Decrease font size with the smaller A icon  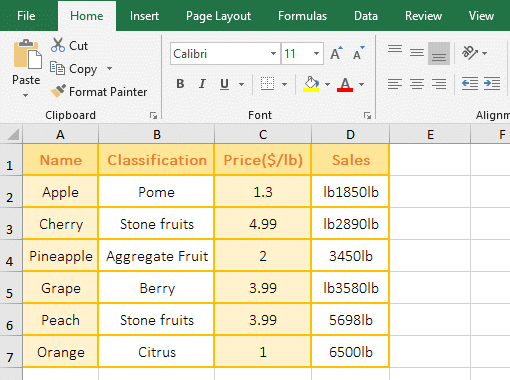click(x=358, y=53)
